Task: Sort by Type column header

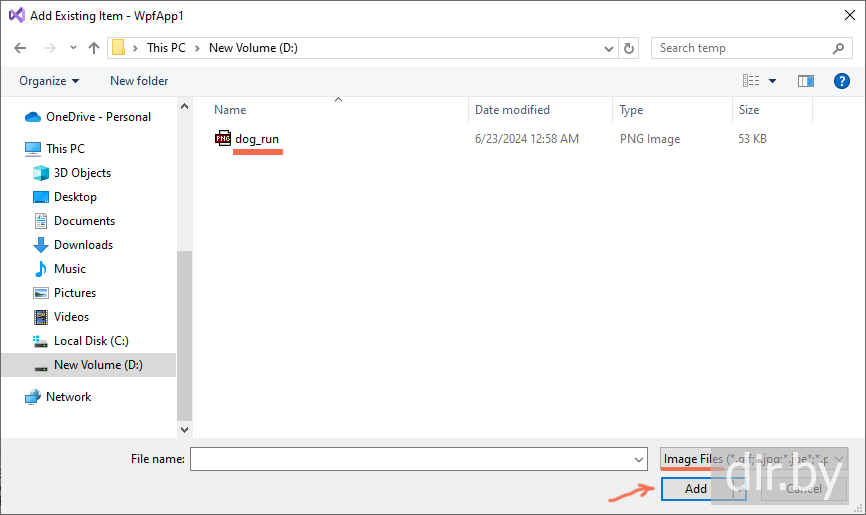Action: click(x=631, y=110)
